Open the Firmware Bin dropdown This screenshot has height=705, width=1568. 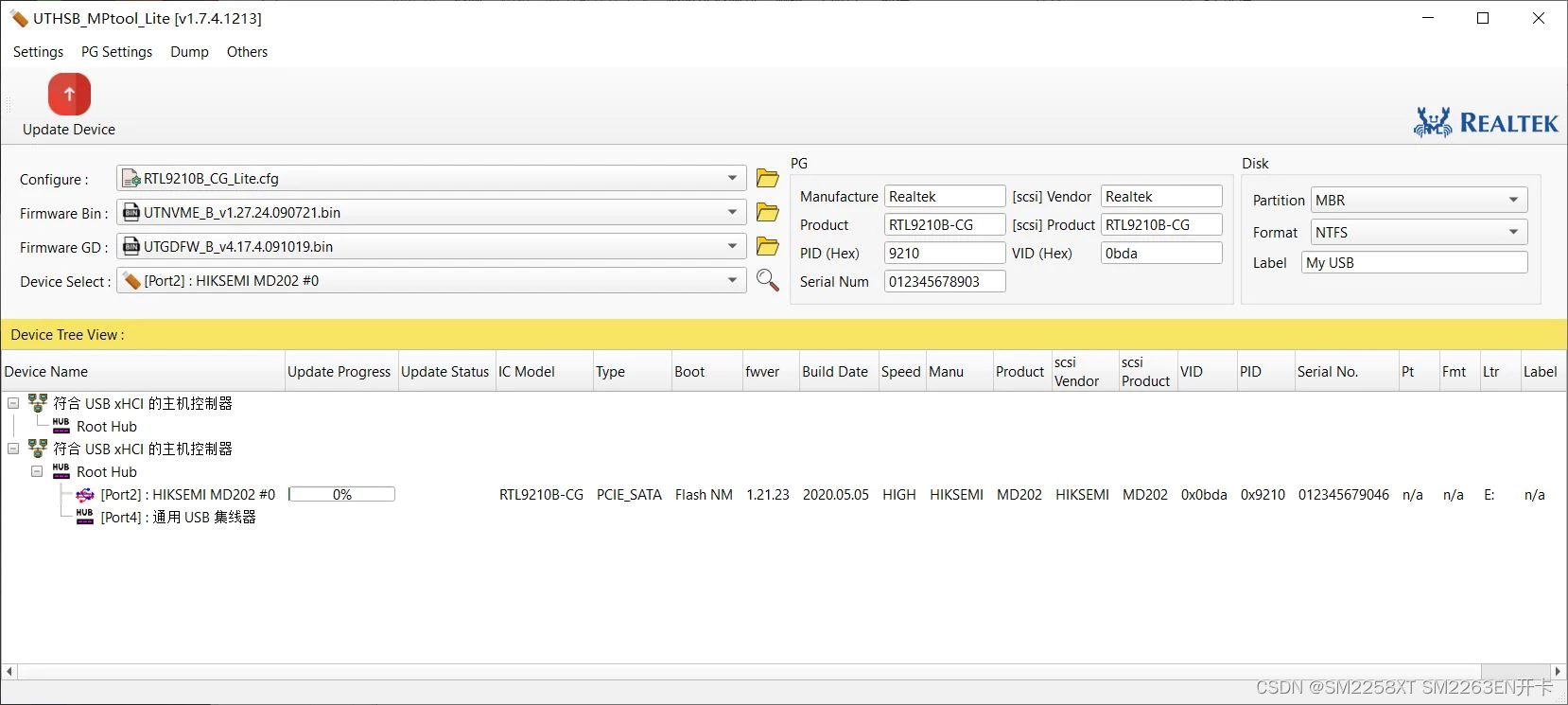[732, 212]
